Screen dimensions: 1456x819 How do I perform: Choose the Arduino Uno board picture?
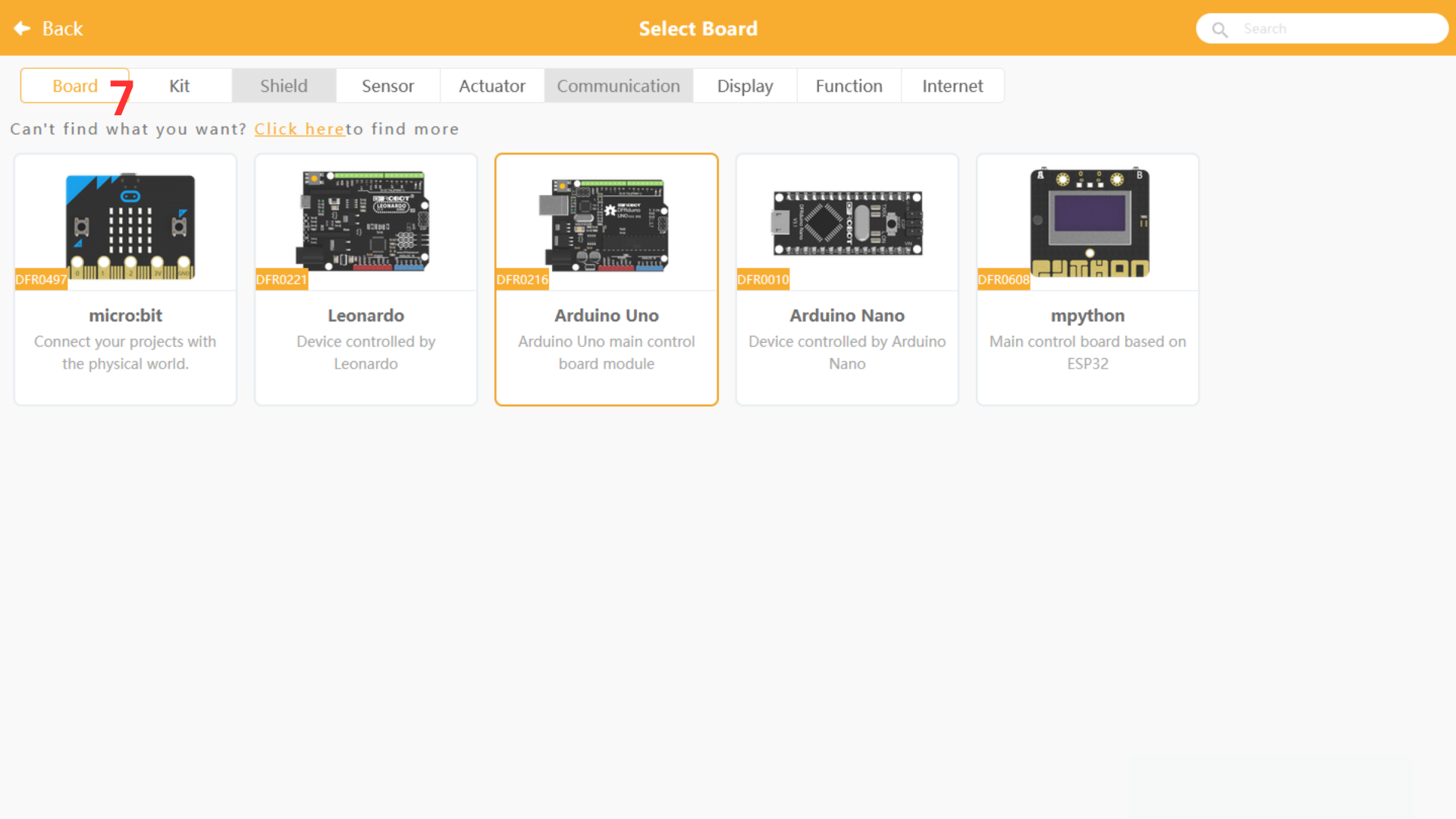pos(604,224)
